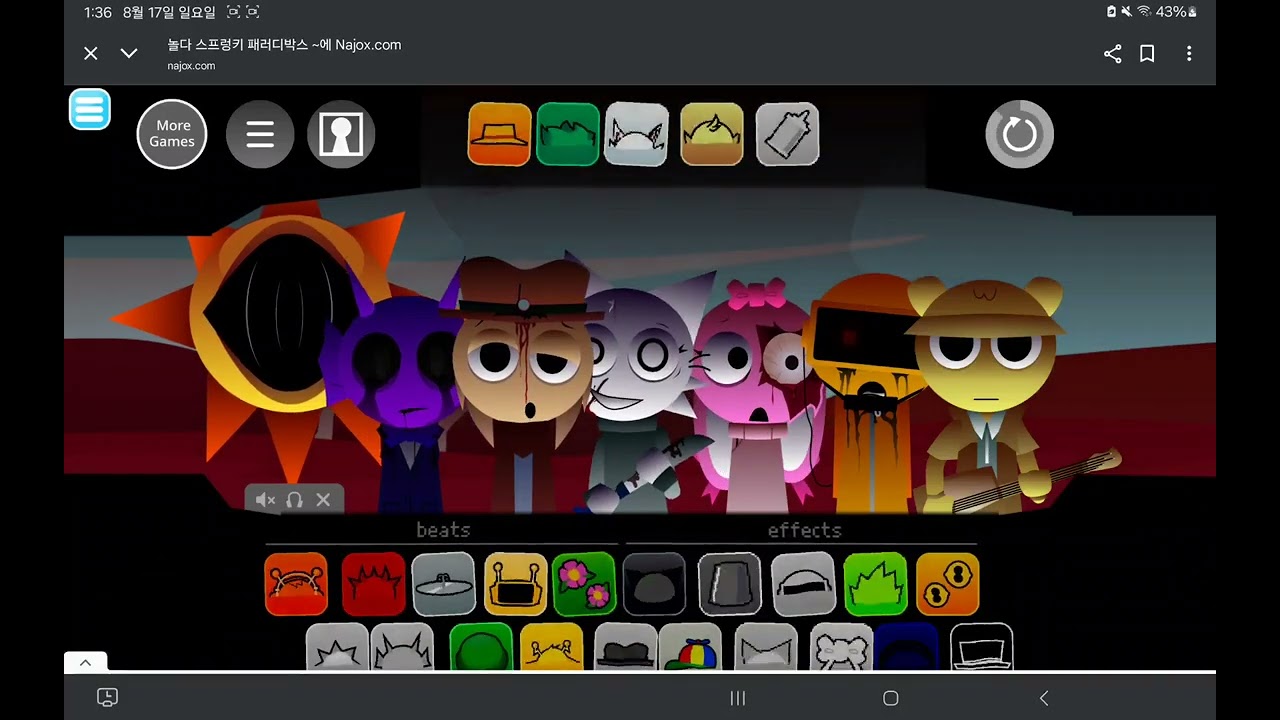Choose the gray cat ears icon in bottom row
1280x720 pixels.
point(766,646)
